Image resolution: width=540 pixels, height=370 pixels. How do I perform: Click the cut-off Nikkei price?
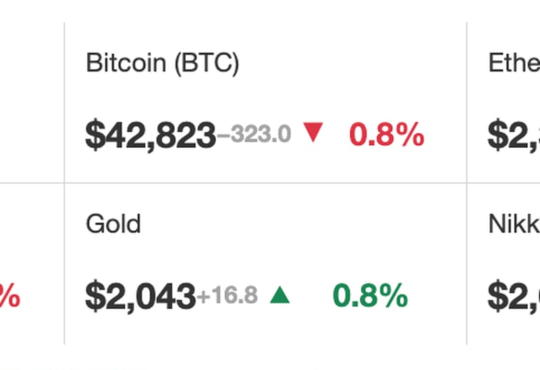point(514,296)
